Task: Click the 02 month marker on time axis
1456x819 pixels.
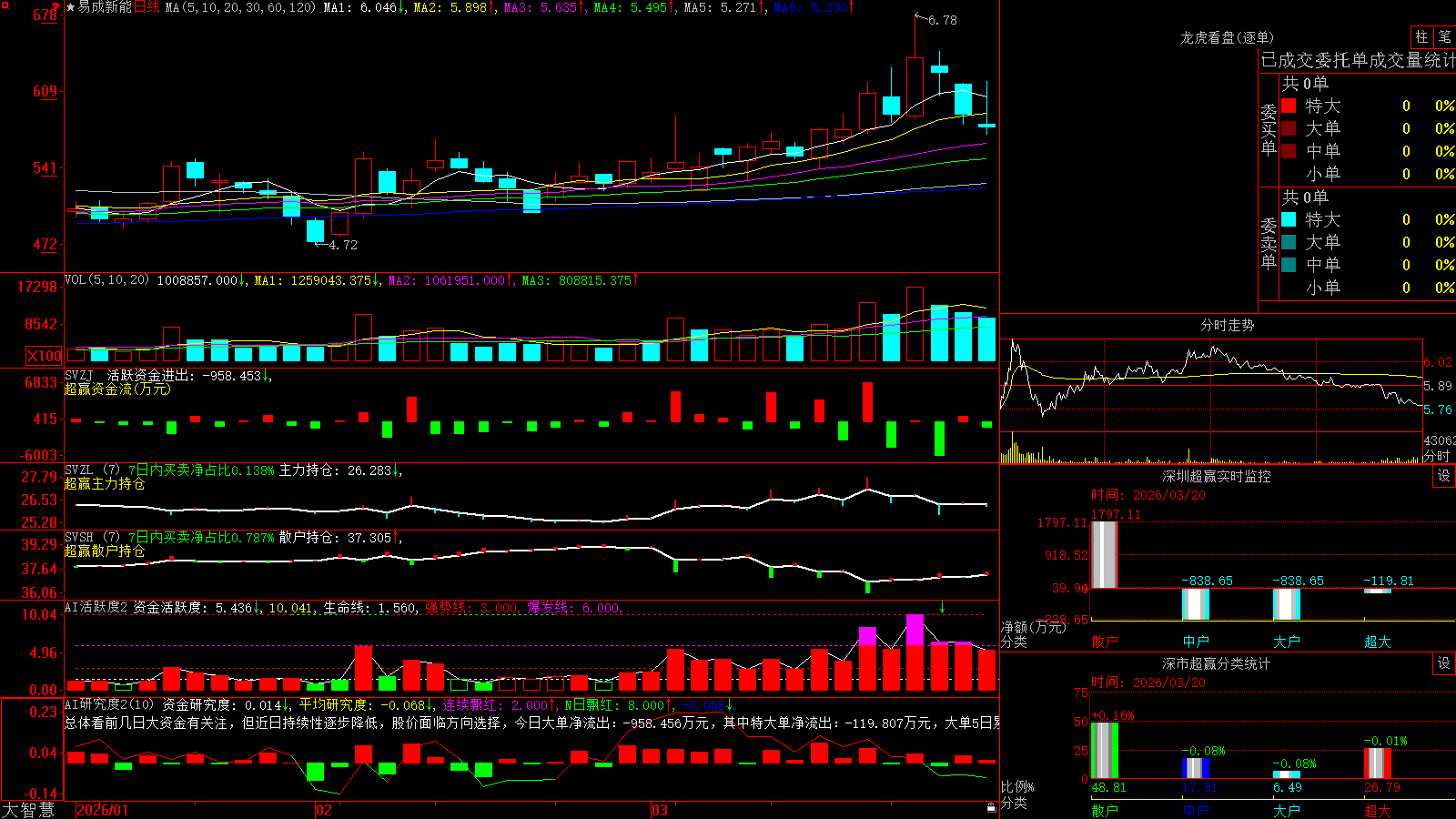Action: 324,810
